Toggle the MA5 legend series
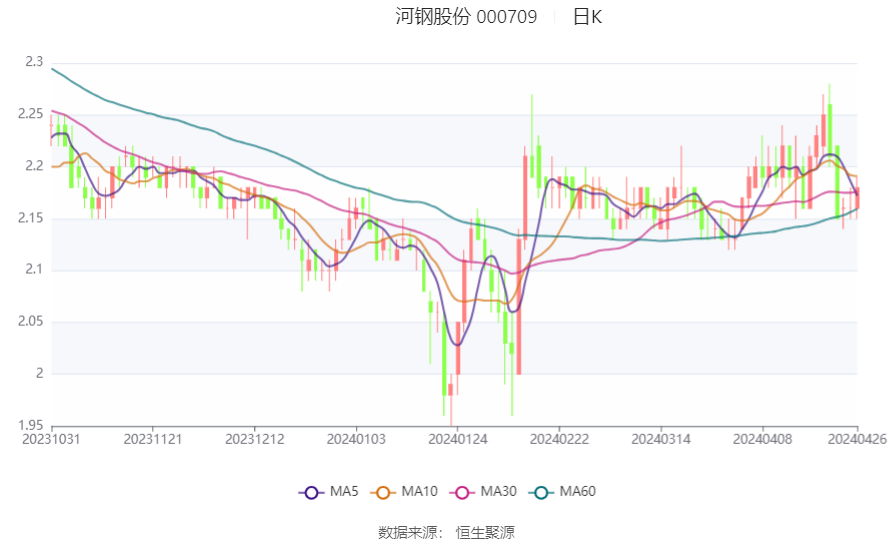 click(x=329, y=492)
